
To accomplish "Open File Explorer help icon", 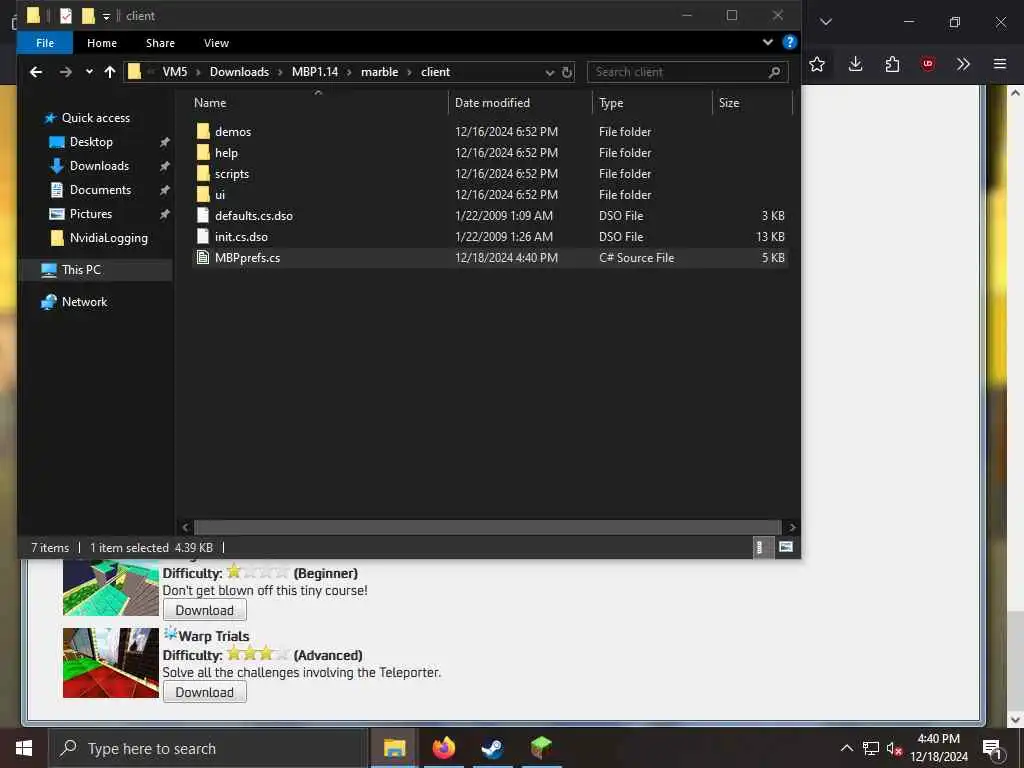I will click(790, 42).
